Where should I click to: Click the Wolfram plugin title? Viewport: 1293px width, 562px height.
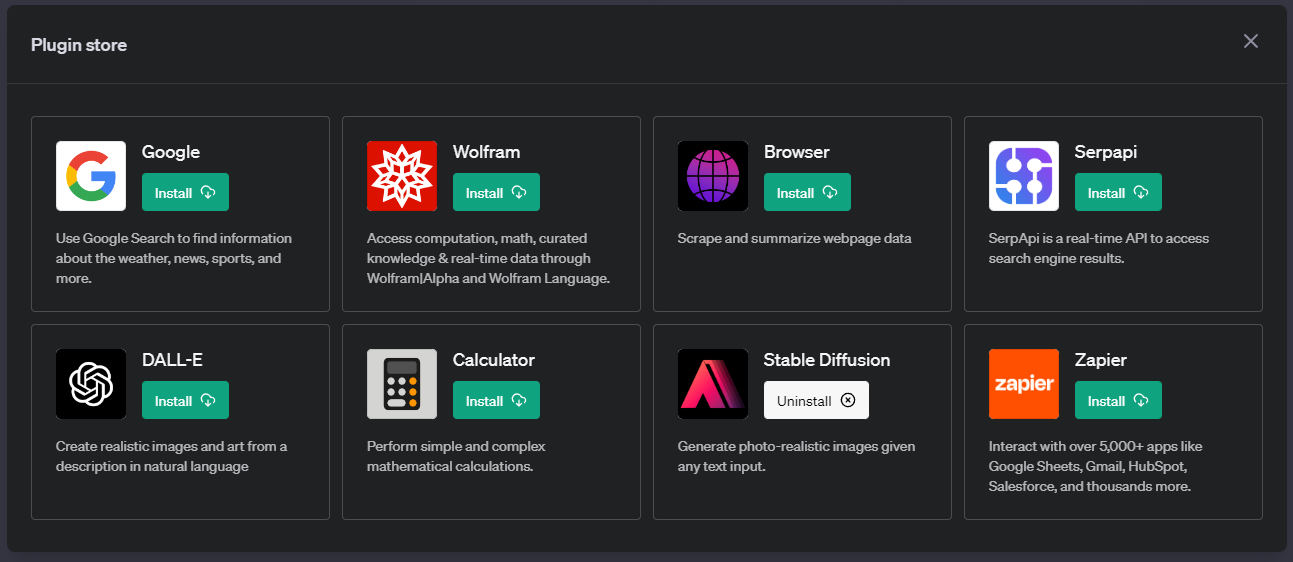pos(486,152)
